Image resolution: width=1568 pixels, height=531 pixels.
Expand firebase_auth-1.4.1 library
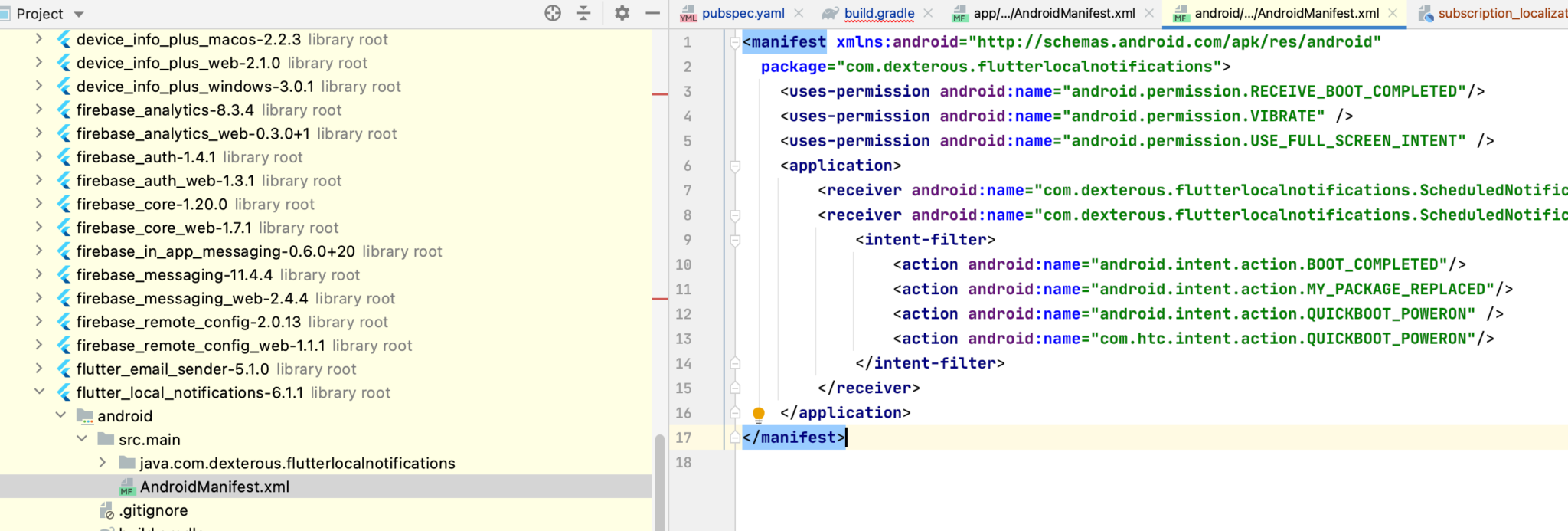[x=39, y=156]
